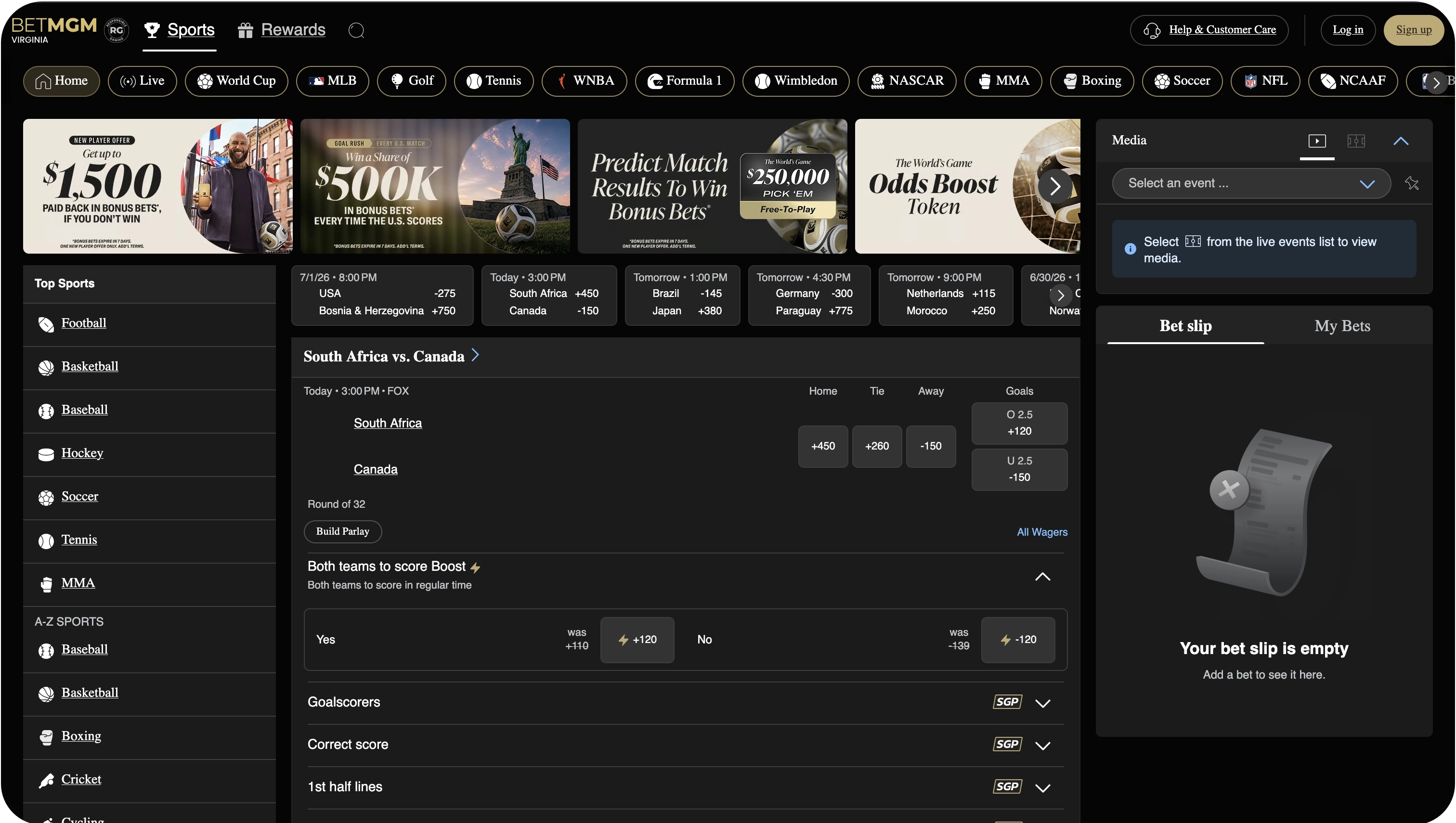Open the $1,500 new player offer banner
Image resolution: width=1456 pixels, height=823 pixels.
[x=158, y=186]
